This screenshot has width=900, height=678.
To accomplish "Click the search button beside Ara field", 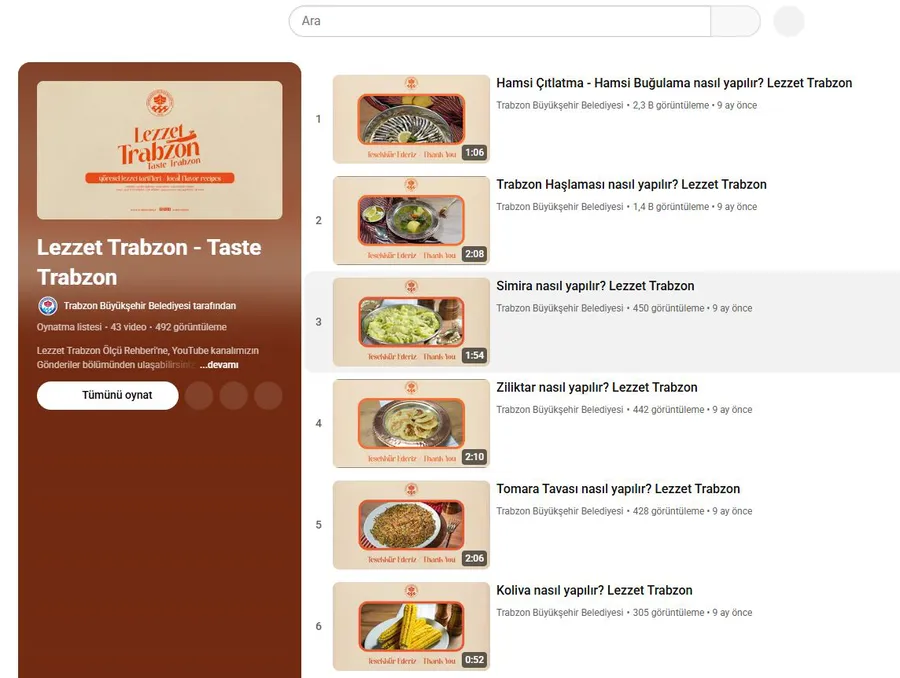I will [x=735, y=21].
